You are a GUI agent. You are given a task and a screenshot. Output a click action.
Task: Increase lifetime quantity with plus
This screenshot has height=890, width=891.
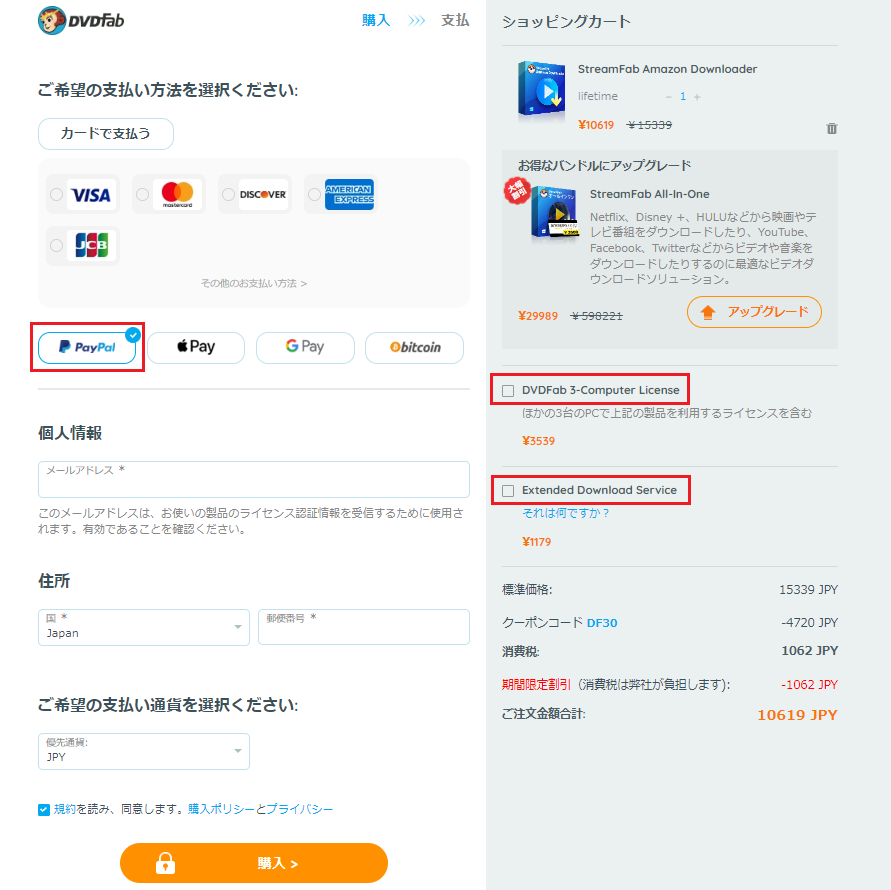pos(697,97)
